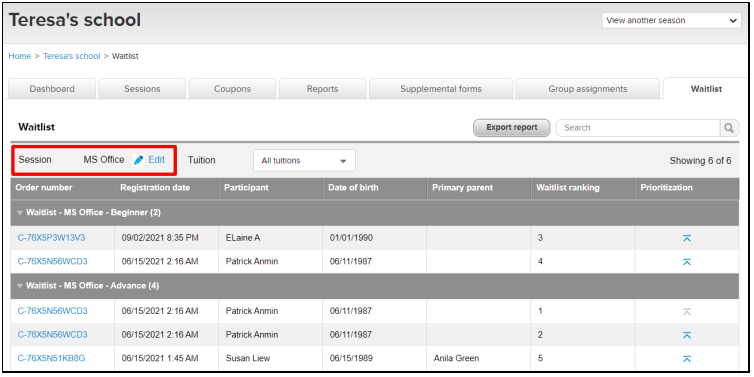Collapse the Waitlist MS Office Beginner group
754x377 pixels.
pos(20,213)
